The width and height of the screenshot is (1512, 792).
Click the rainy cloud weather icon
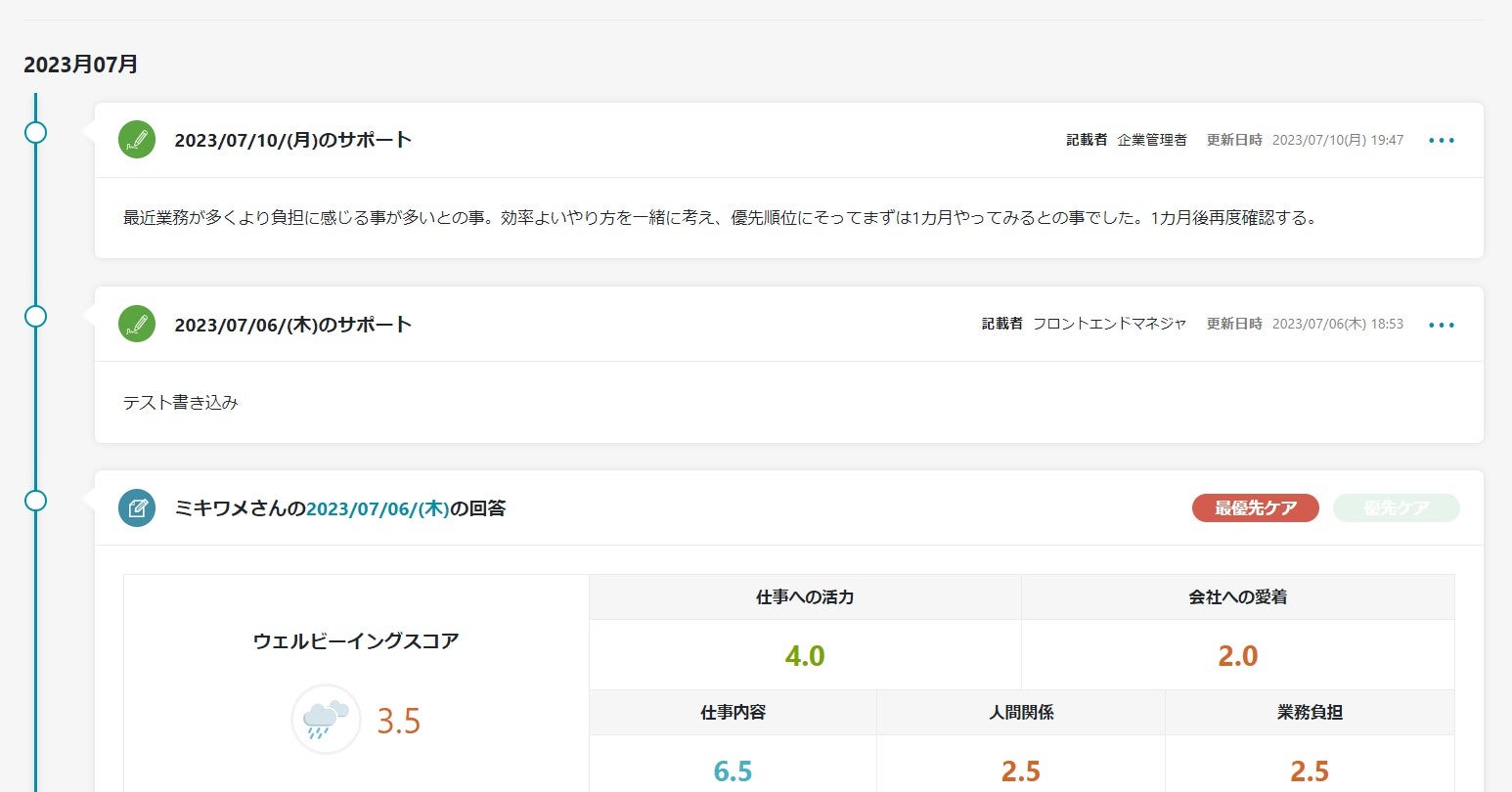click(x=326, y=720)
